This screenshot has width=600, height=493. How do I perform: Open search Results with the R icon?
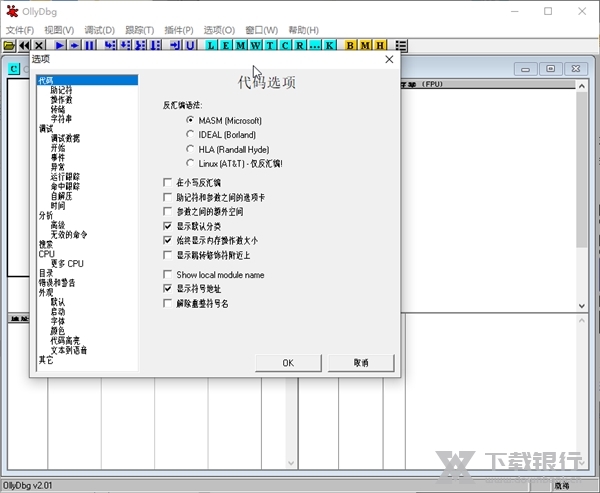pyautogui.click(x=300, y=46)
